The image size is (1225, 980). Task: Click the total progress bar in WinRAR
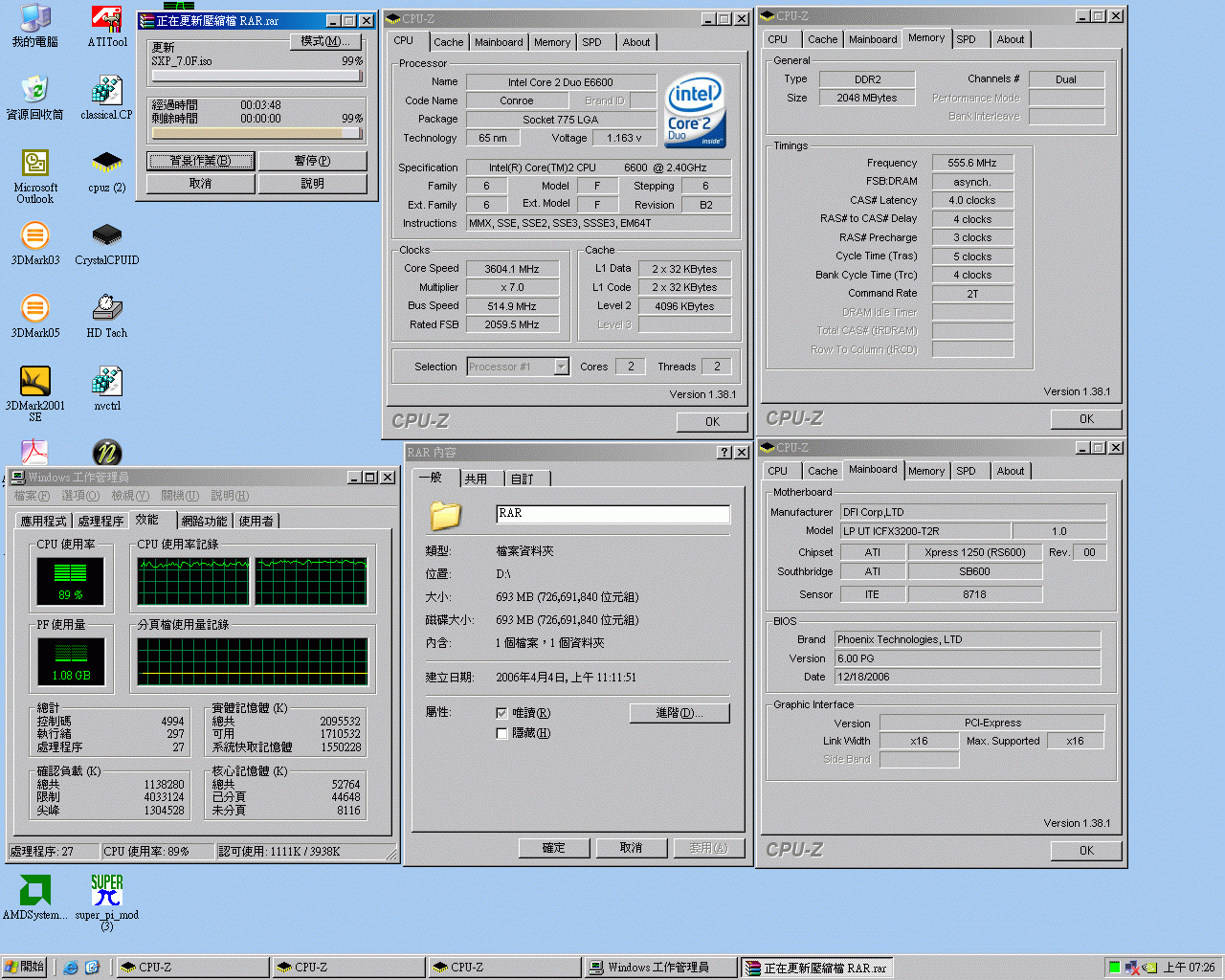point(256,133)
